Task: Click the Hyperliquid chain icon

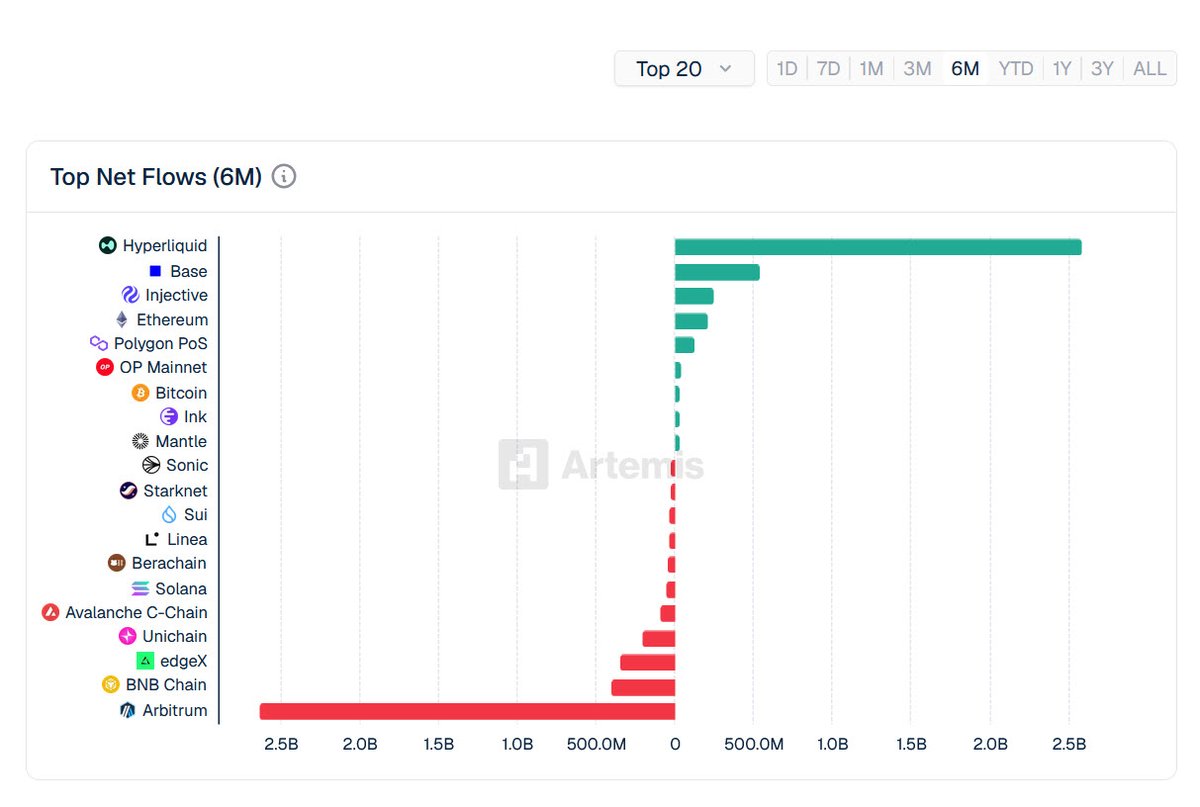Action: click(x=108, y=246)
